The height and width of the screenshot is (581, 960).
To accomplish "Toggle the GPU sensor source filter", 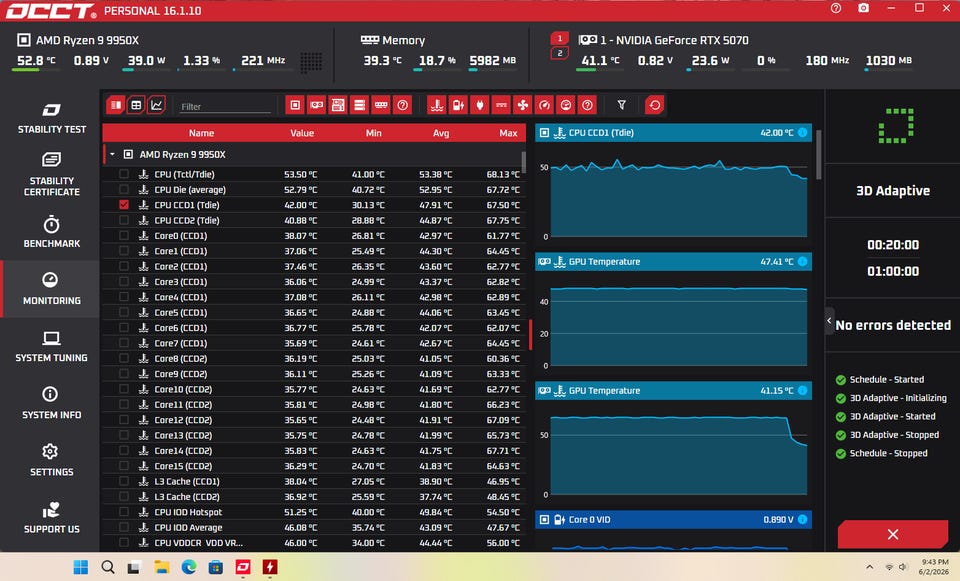I will click(x=317, y=105).
